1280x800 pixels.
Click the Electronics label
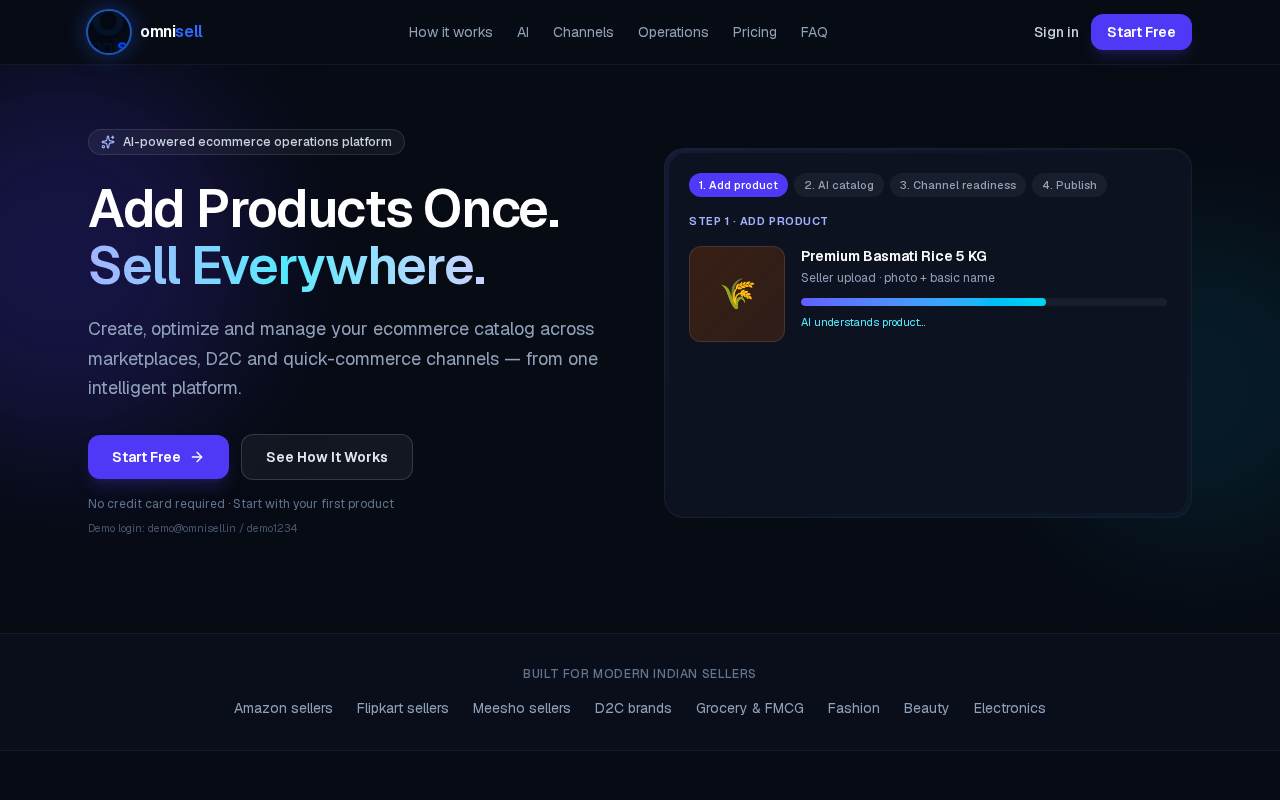pos(1010,708)
